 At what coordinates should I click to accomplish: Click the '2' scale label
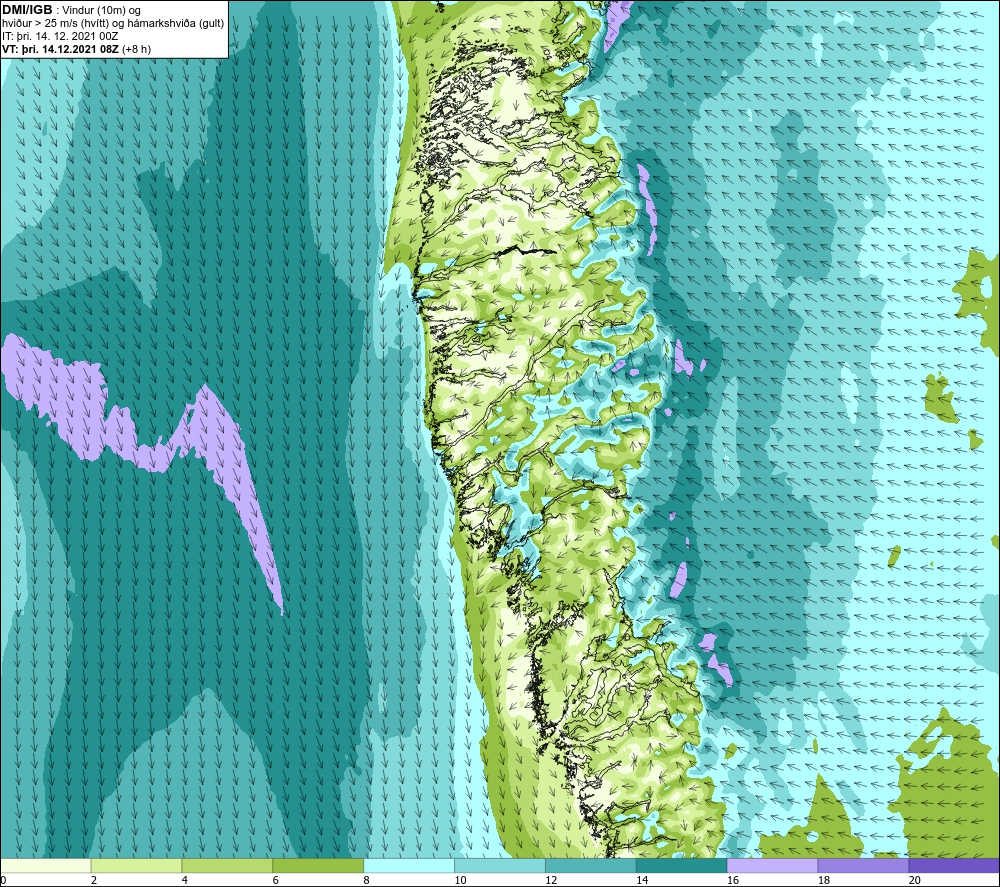[94, 880]
